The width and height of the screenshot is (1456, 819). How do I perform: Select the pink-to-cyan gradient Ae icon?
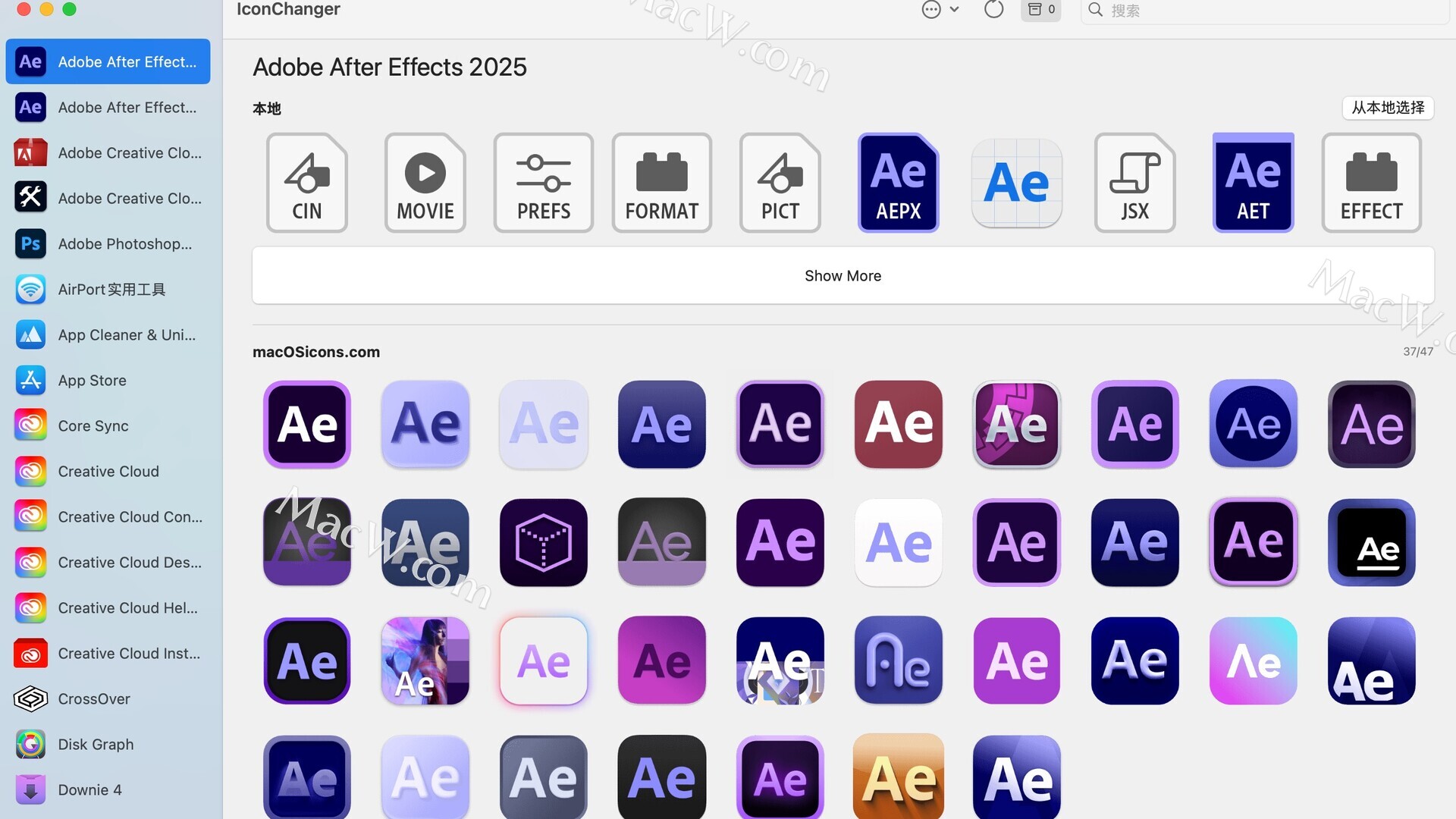pos(1254,661)
